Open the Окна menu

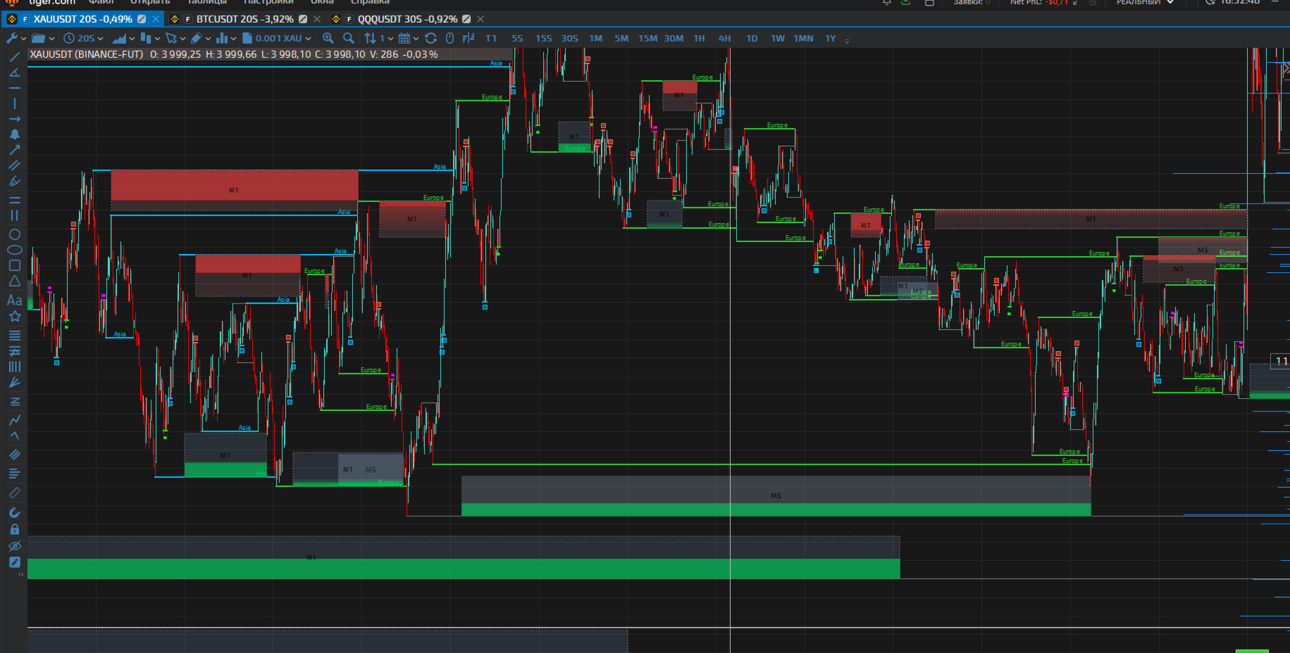tap(321, 3)
